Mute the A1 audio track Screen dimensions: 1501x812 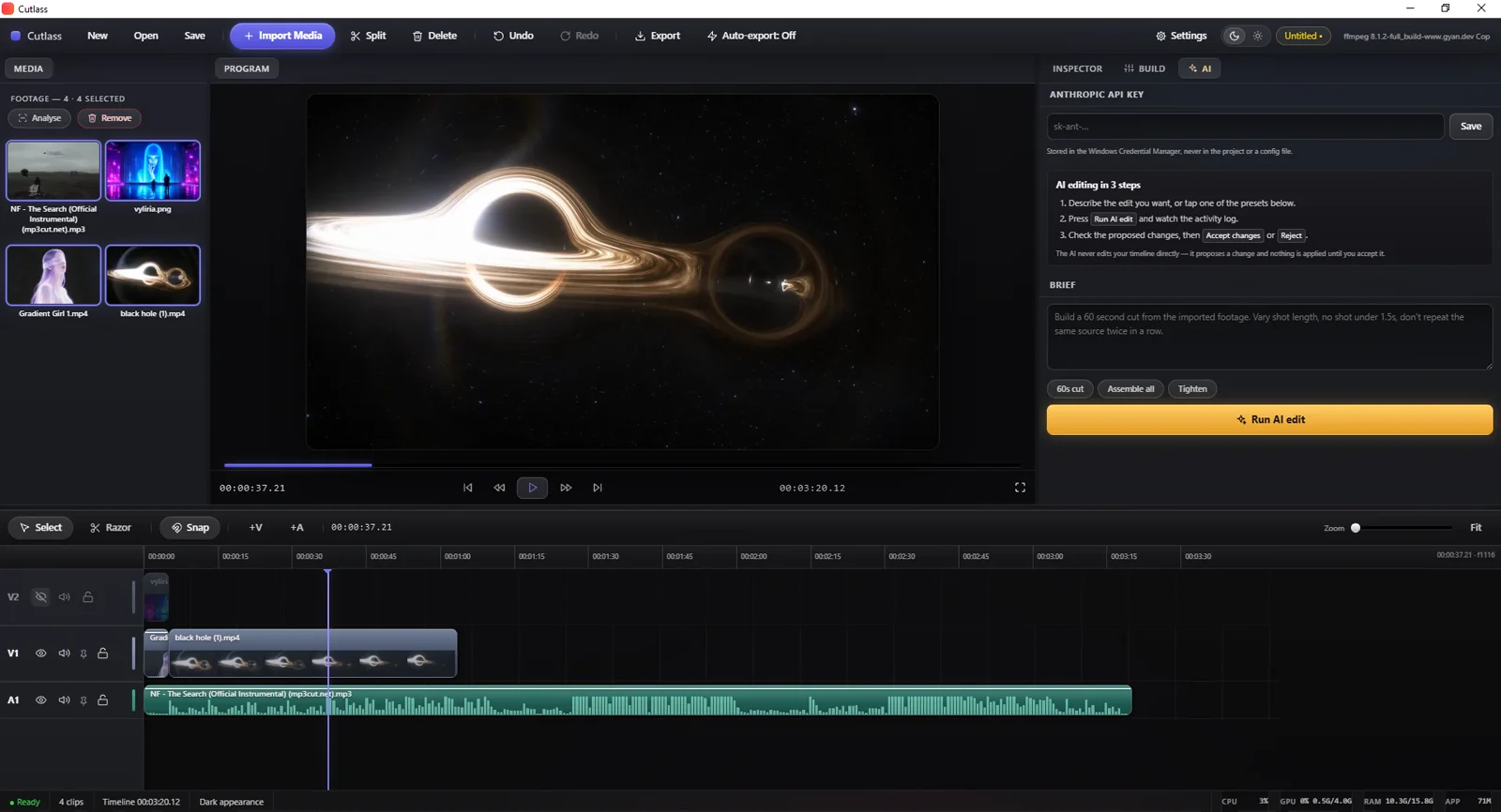pyautogui.click(x=65, y=700)
